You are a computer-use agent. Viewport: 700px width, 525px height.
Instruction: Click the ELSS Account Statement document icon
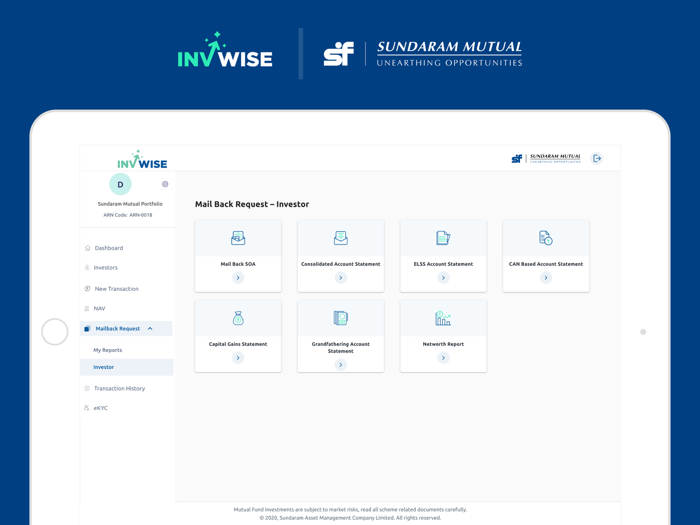(443, 238)
